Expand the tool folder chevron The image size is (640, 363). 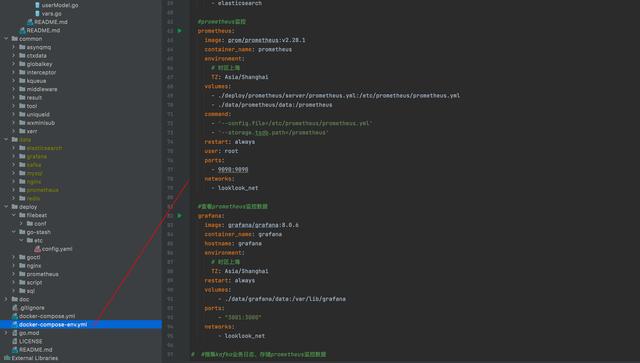point(13,106)
